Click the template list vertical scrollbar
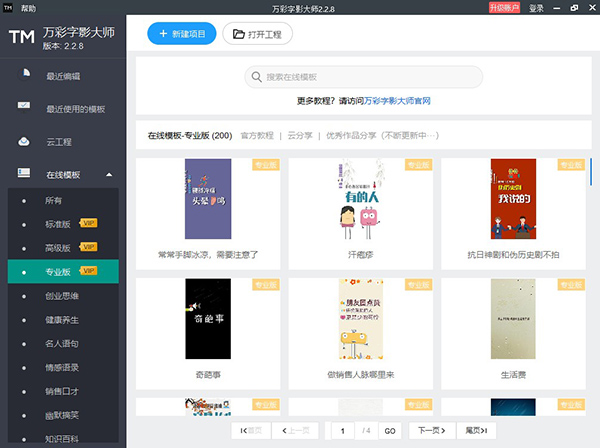 (591, 172)
